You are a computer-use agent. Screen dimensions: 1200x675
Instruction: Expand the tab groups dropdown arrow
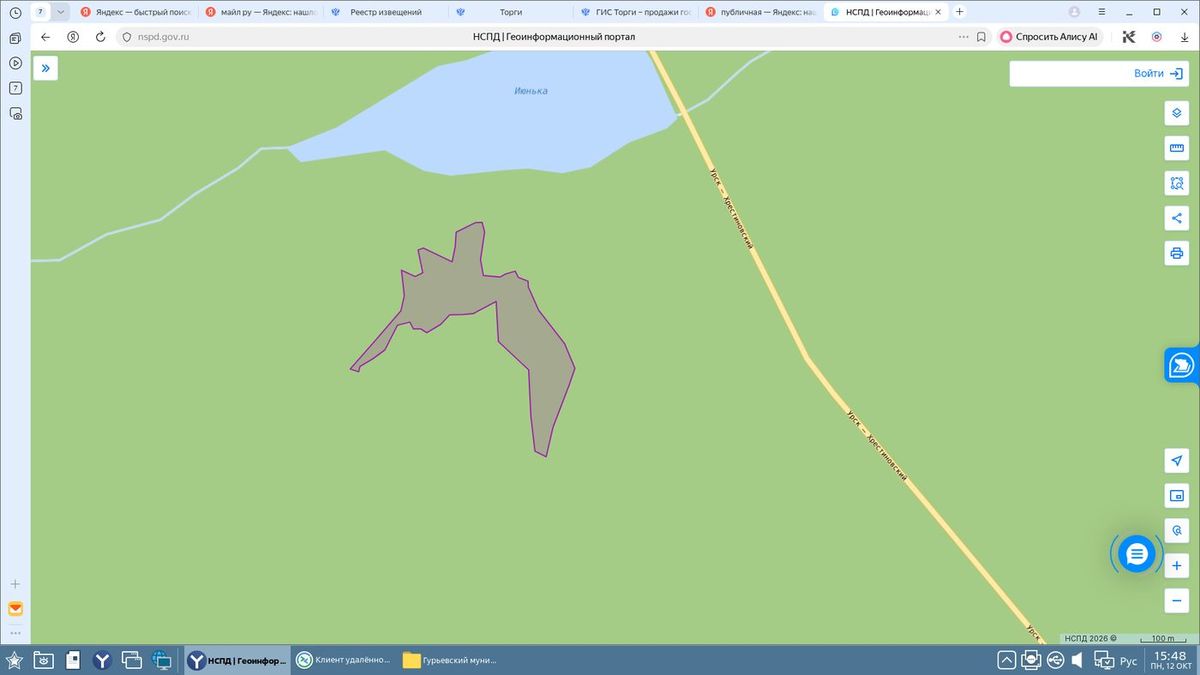[61, 12]
